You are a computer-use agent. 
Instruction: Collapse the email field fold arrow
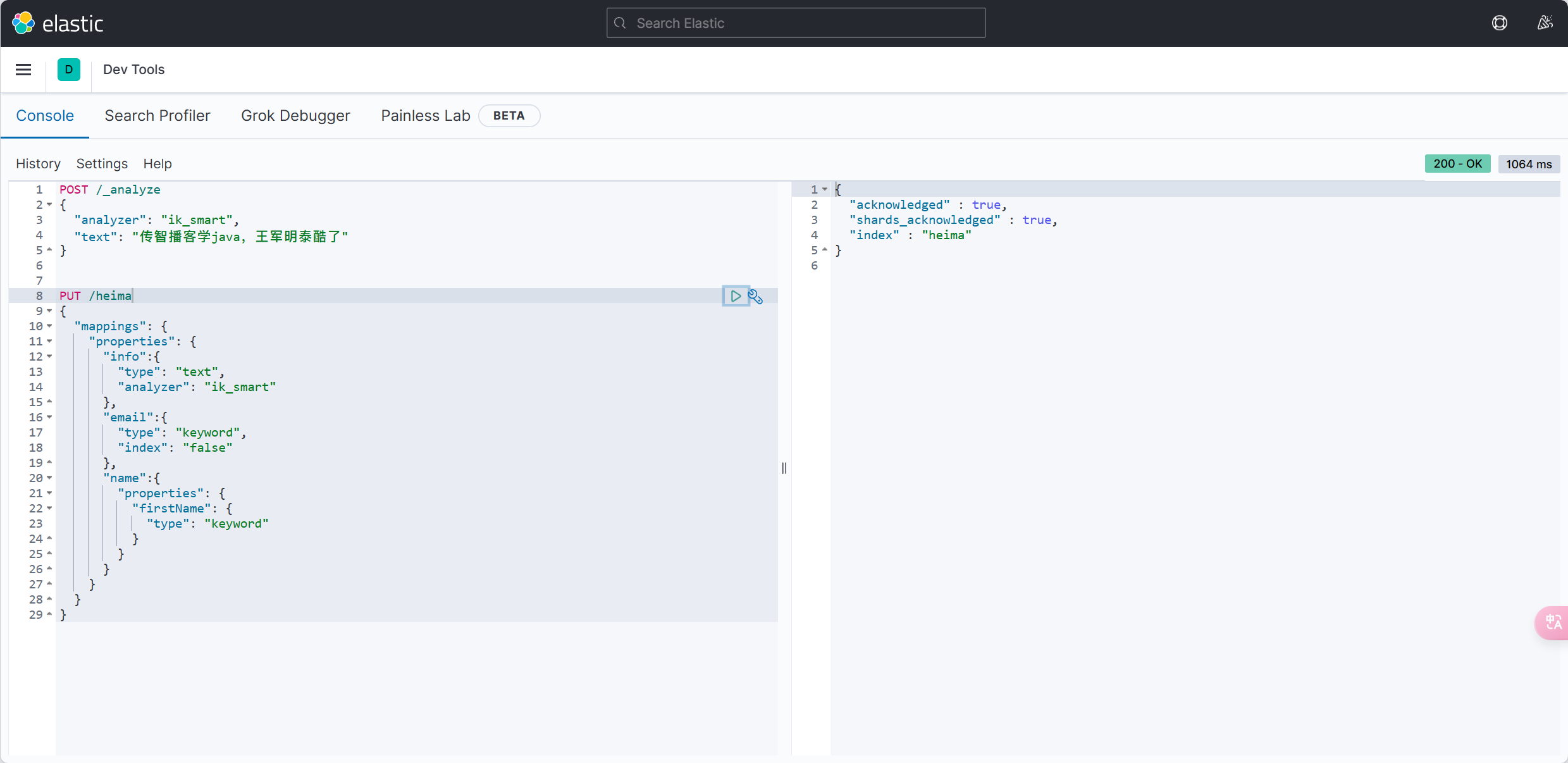click(x=49, y=418)
